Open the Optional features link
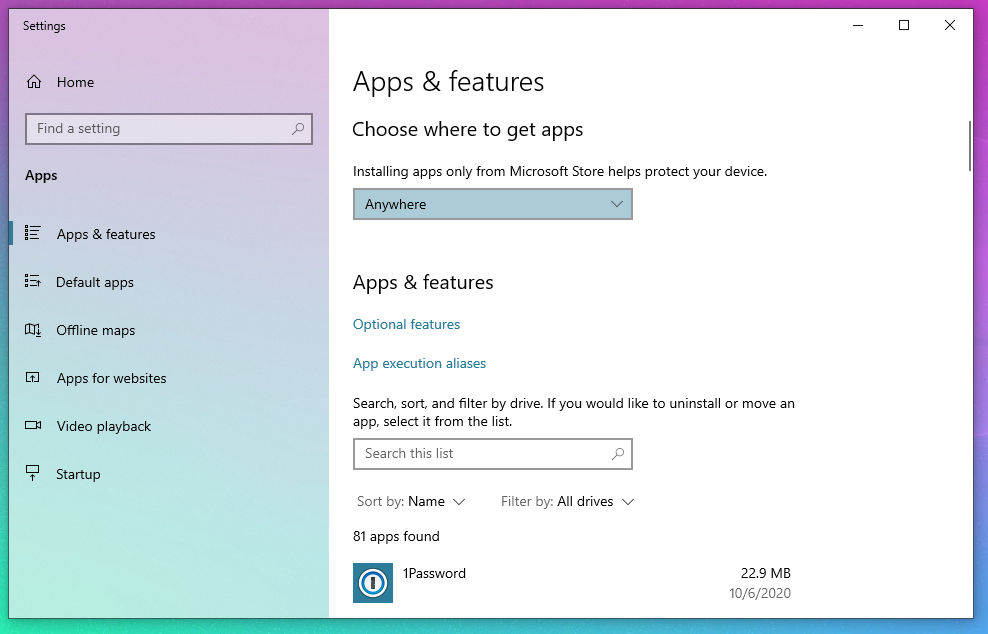This screenshot has height=634, width=988. click(406, 324)
